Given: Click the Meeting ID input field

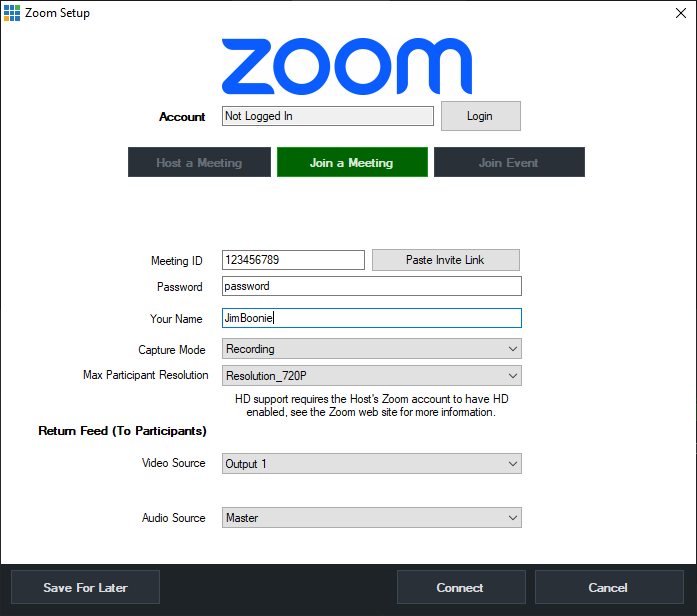Looking at the screenshot, I should tap(292, 260).
